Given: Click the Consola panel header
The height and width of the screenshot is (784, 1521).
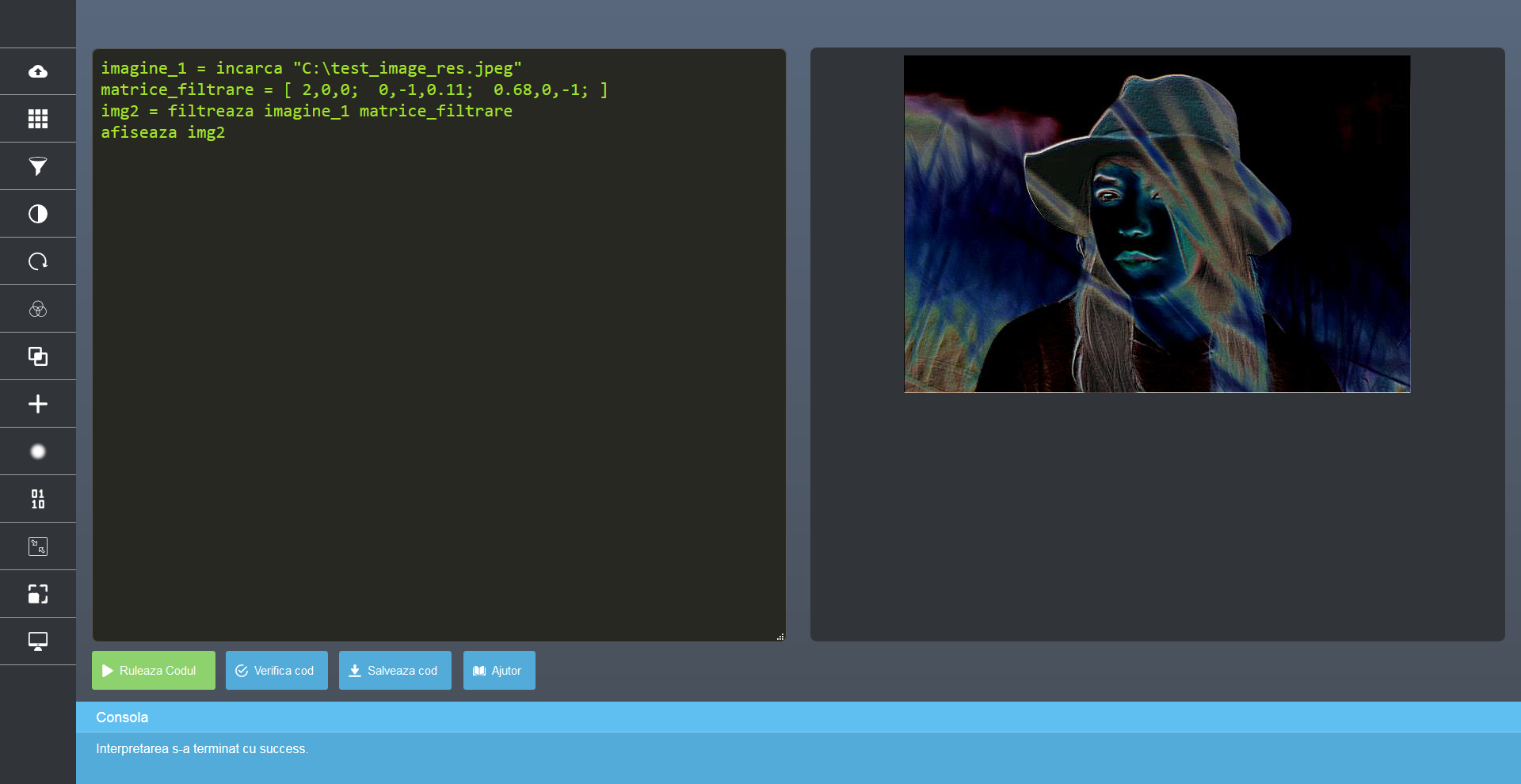Looking at the screenshot, I should (799, 717).
